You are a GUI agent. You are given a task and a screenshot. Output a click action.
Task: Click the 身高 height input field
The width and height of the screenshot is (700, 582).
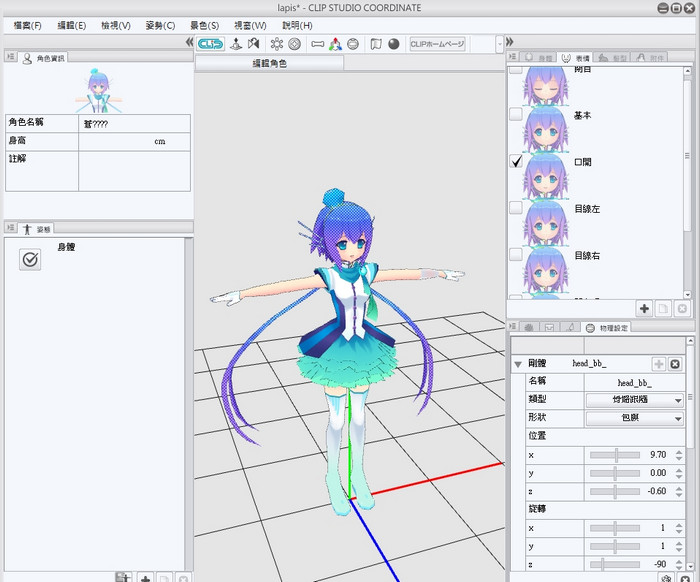(134, 141)
